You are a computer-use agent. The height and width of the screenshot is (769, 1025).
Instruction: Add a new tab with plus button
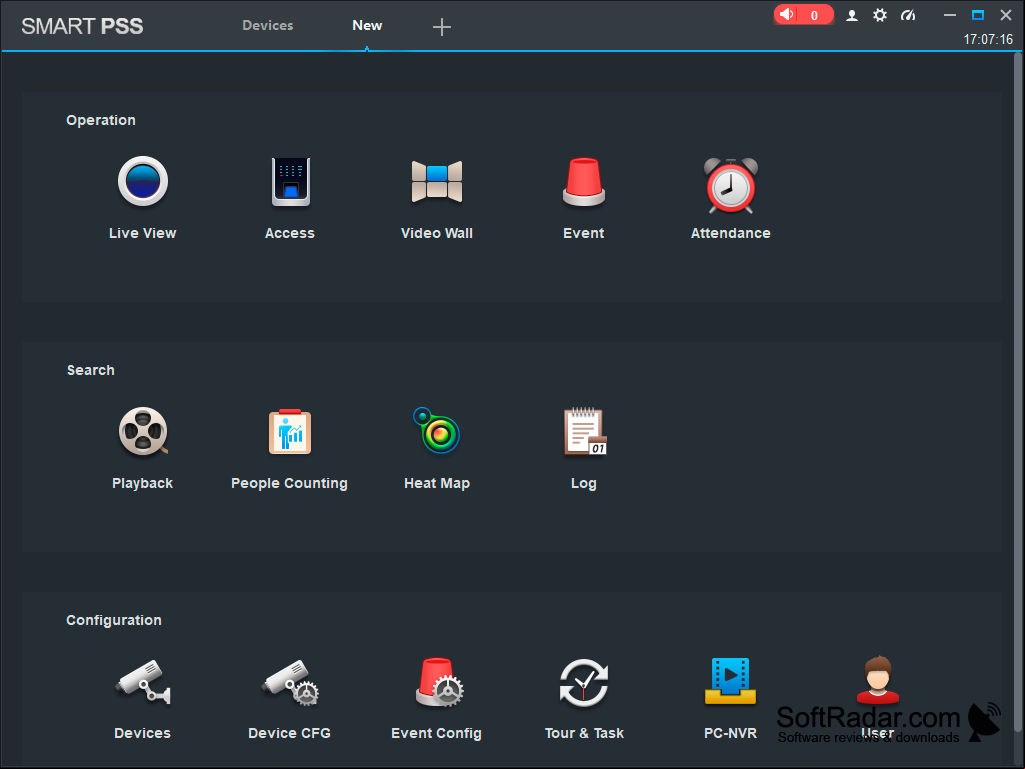click(442, 27)
